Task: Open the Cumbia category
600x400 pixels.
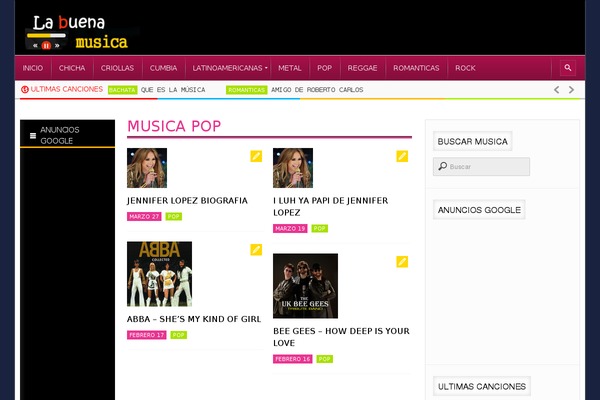Action: (163, 68)
